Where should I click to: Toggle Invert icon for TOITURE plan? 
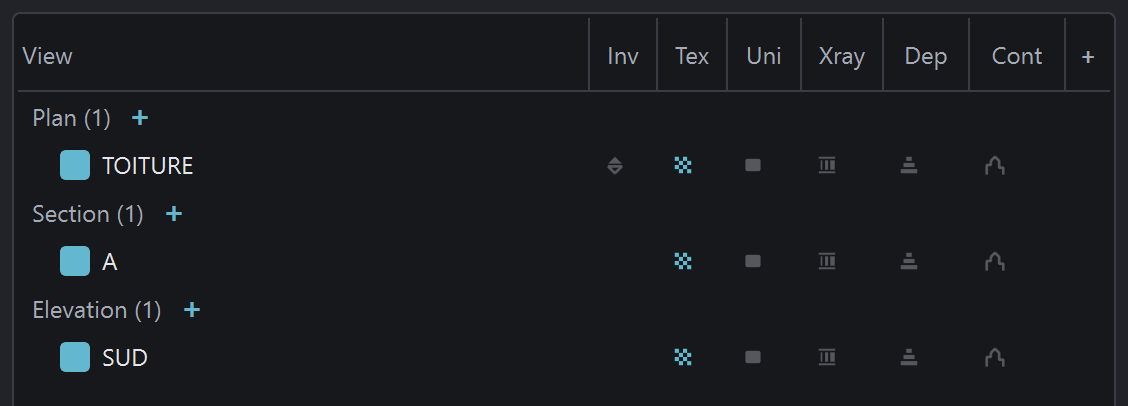click(x=615, y=166)
